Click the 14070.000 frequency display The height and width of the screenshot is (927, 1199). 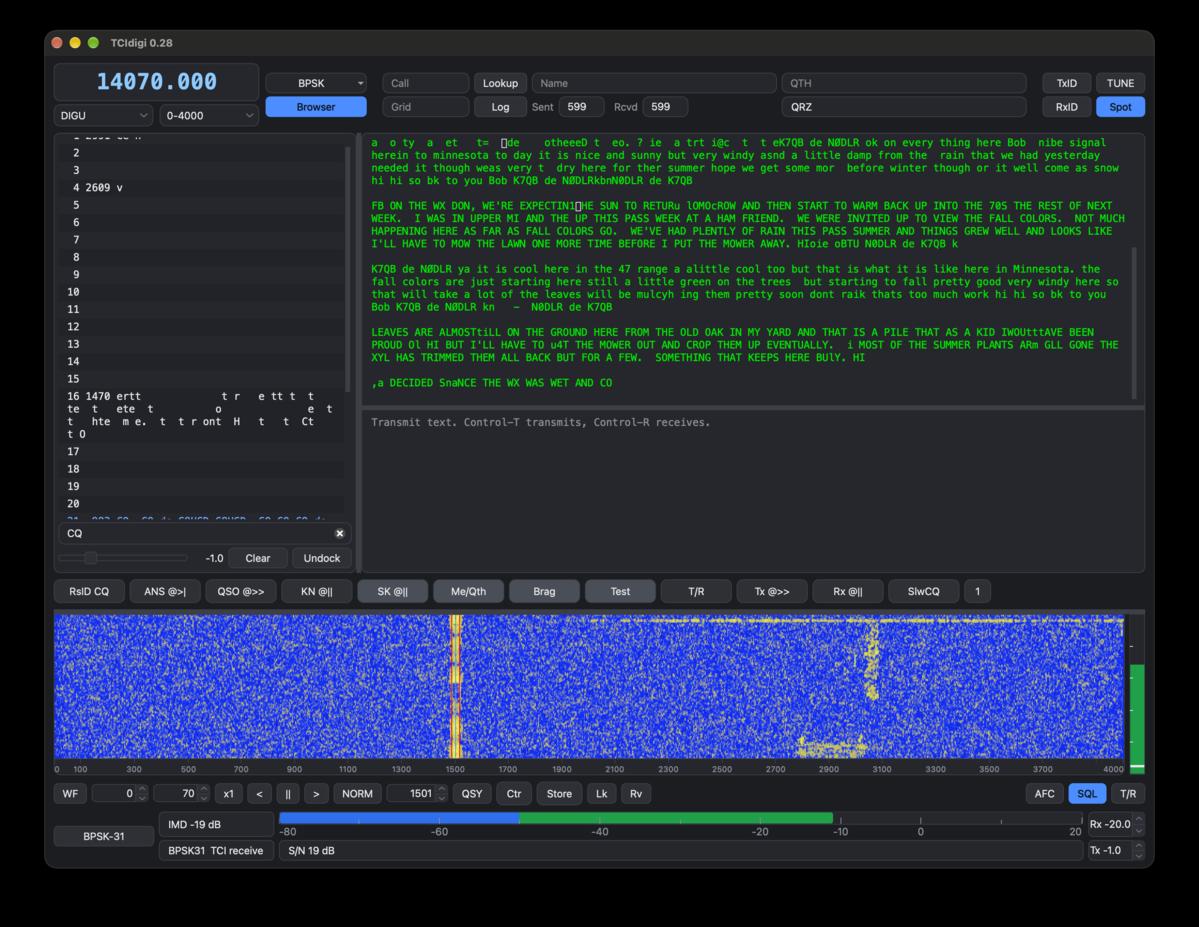(156, 82)
